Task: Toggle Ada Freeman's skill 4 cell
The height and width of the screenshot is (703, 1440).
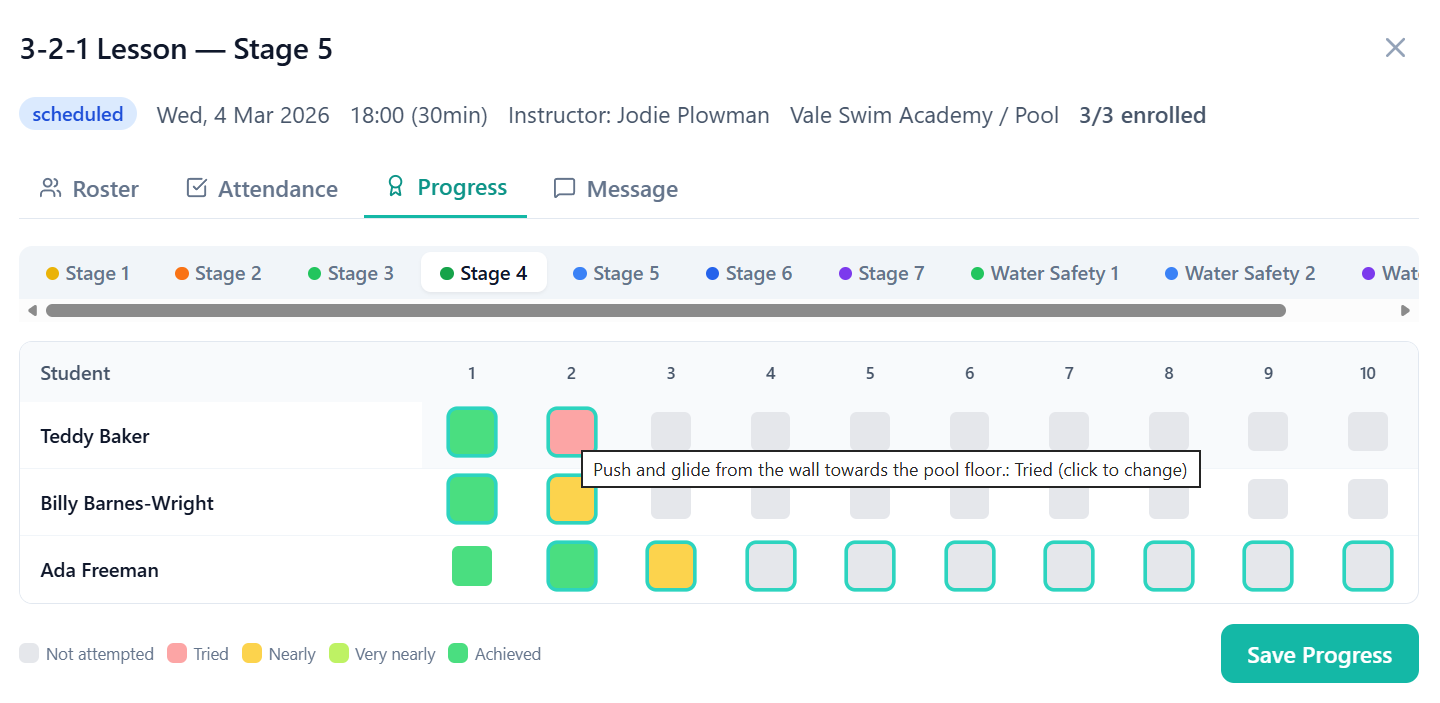Action: [x=770, y=566]
